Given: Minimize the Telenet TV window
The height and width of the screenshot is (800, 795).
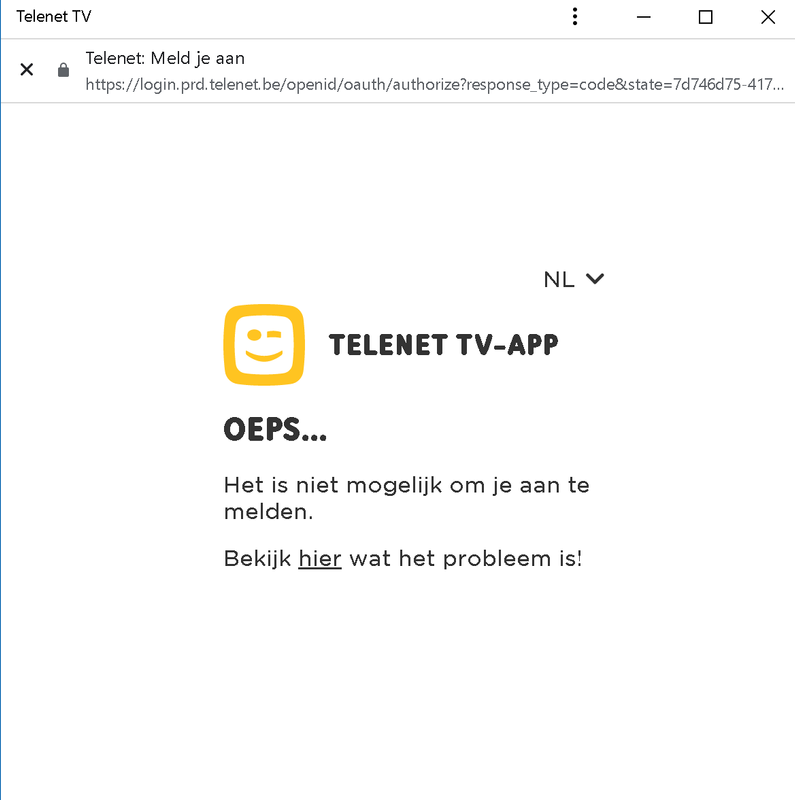Looking at the screenshot, I should point(645,17).
